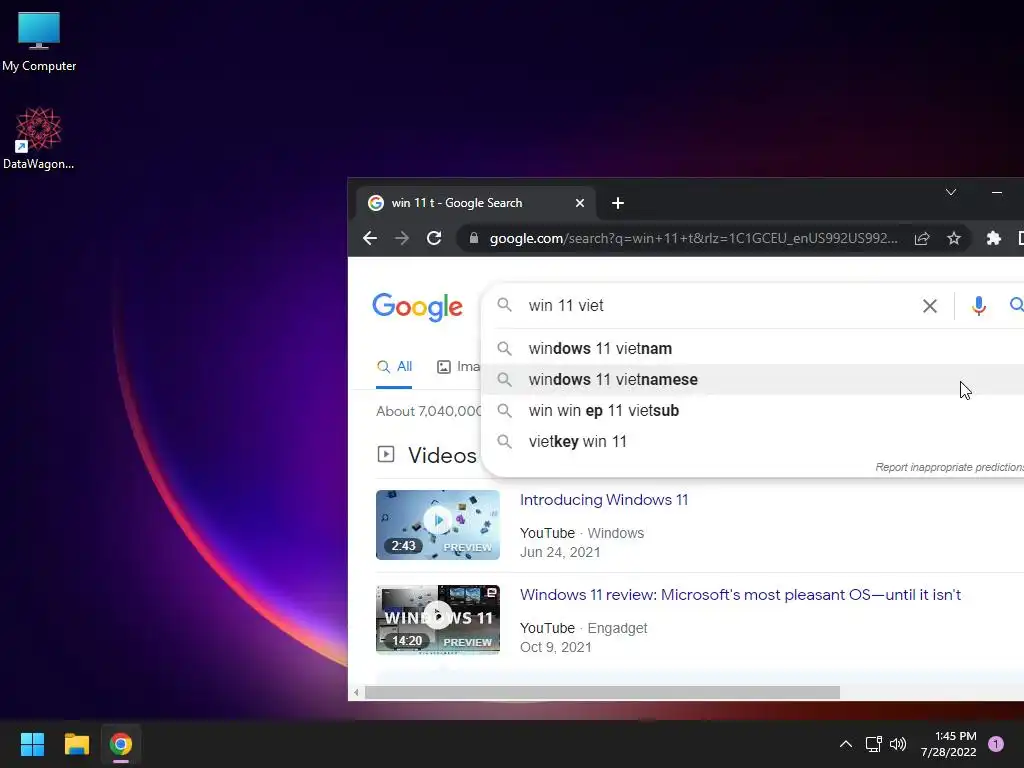Open the DataWagon desktop shortcut

[39, 138]
